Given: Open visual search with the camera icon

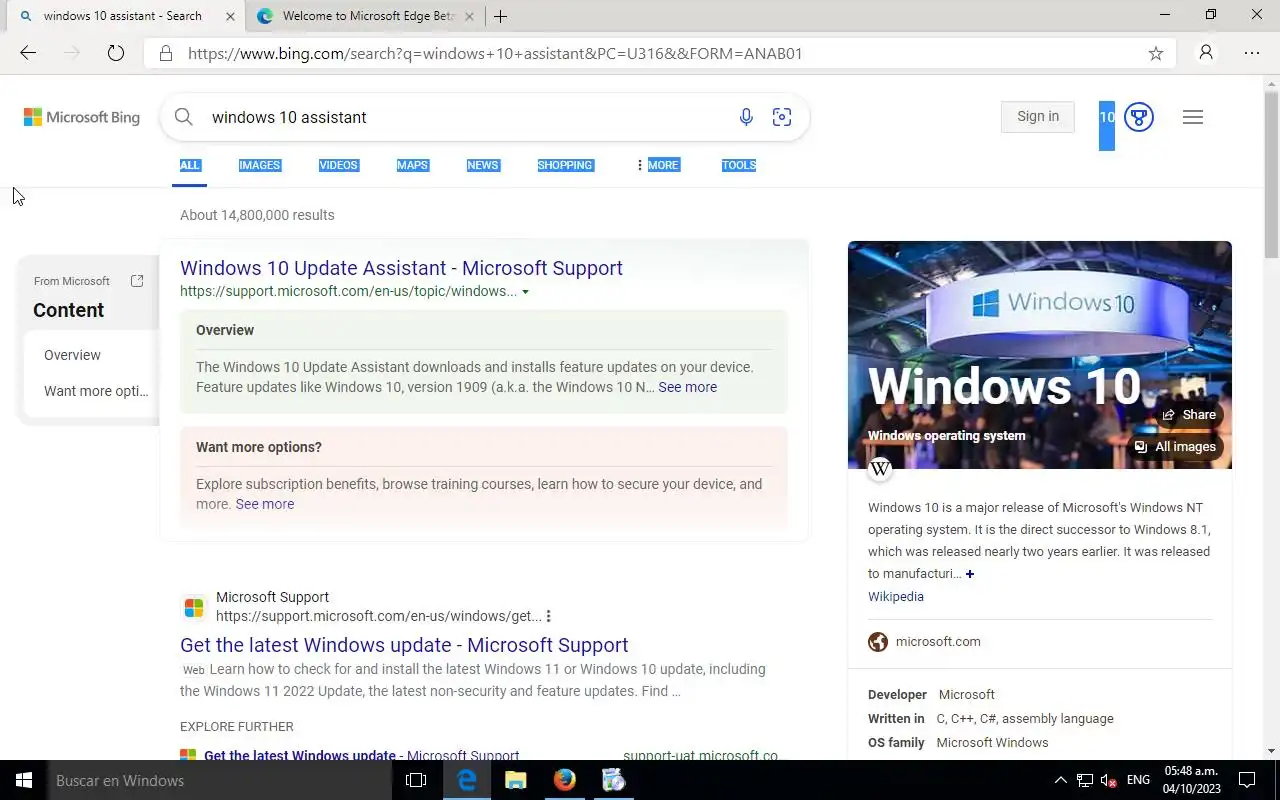Looking at the screenshot, I should [782, 117].
